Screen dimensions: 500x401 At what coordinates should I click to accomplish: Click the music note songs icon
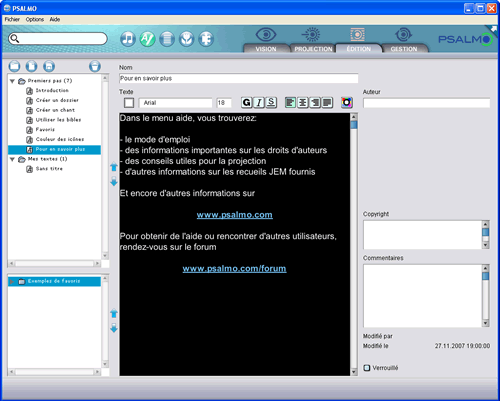128,39
